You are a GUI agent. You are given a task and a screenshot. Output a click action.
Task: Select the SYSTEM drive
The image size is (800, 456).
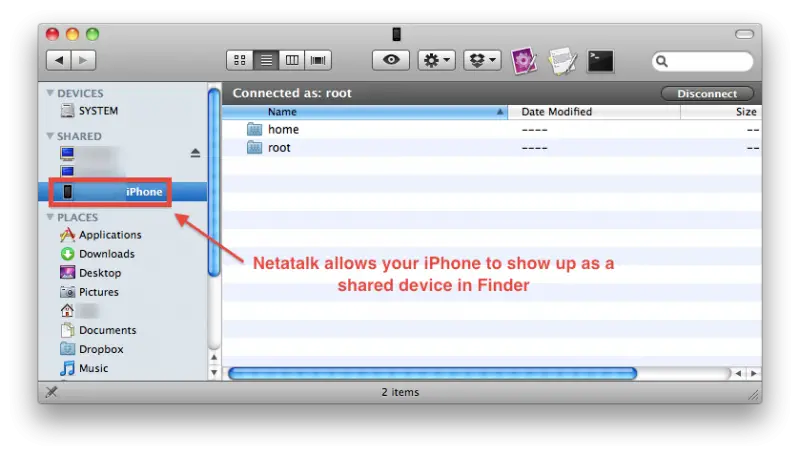pos(90,111)
